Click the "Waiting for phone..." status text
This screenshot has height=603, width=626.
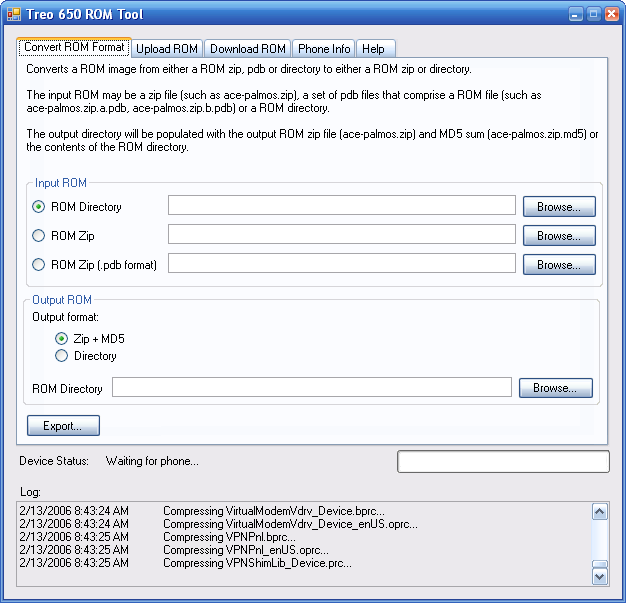(x=152, y=461)
